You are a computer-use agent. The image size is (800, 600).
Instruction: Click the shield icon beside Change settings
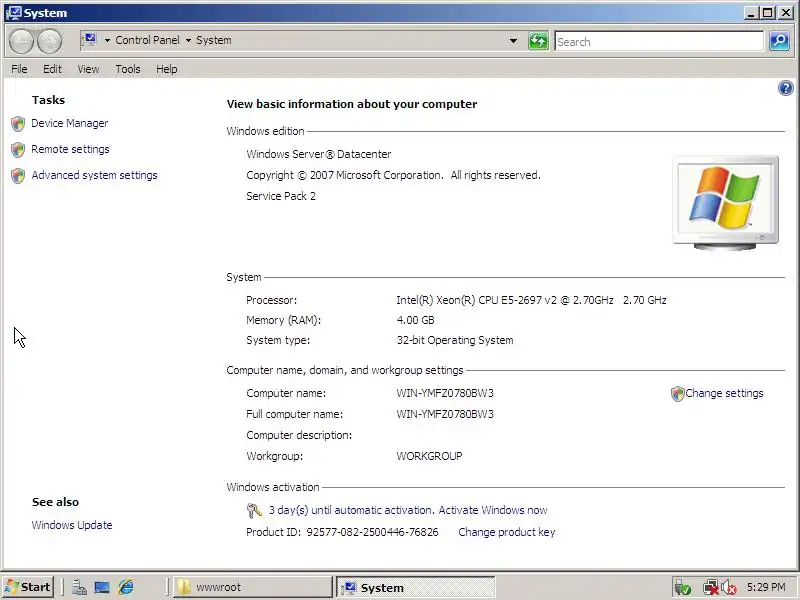677,393
